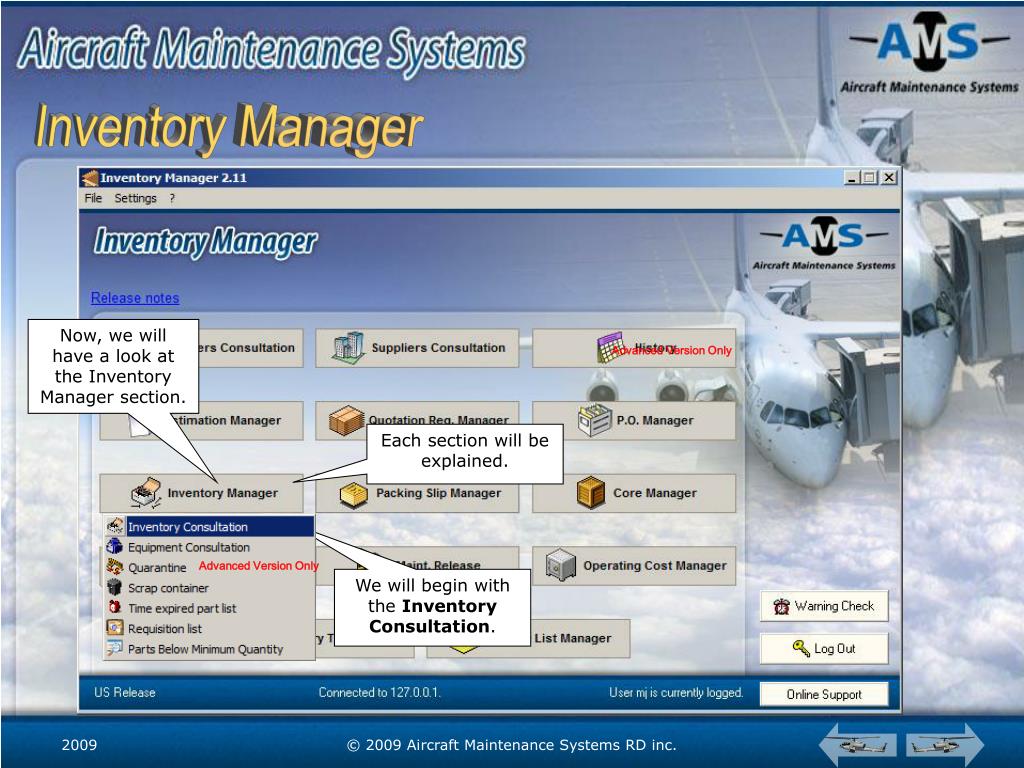Click the Equipment Consultation icon
Image resolution: width=1024 pixels, height=768 pixels.
(x=115, y=546)
